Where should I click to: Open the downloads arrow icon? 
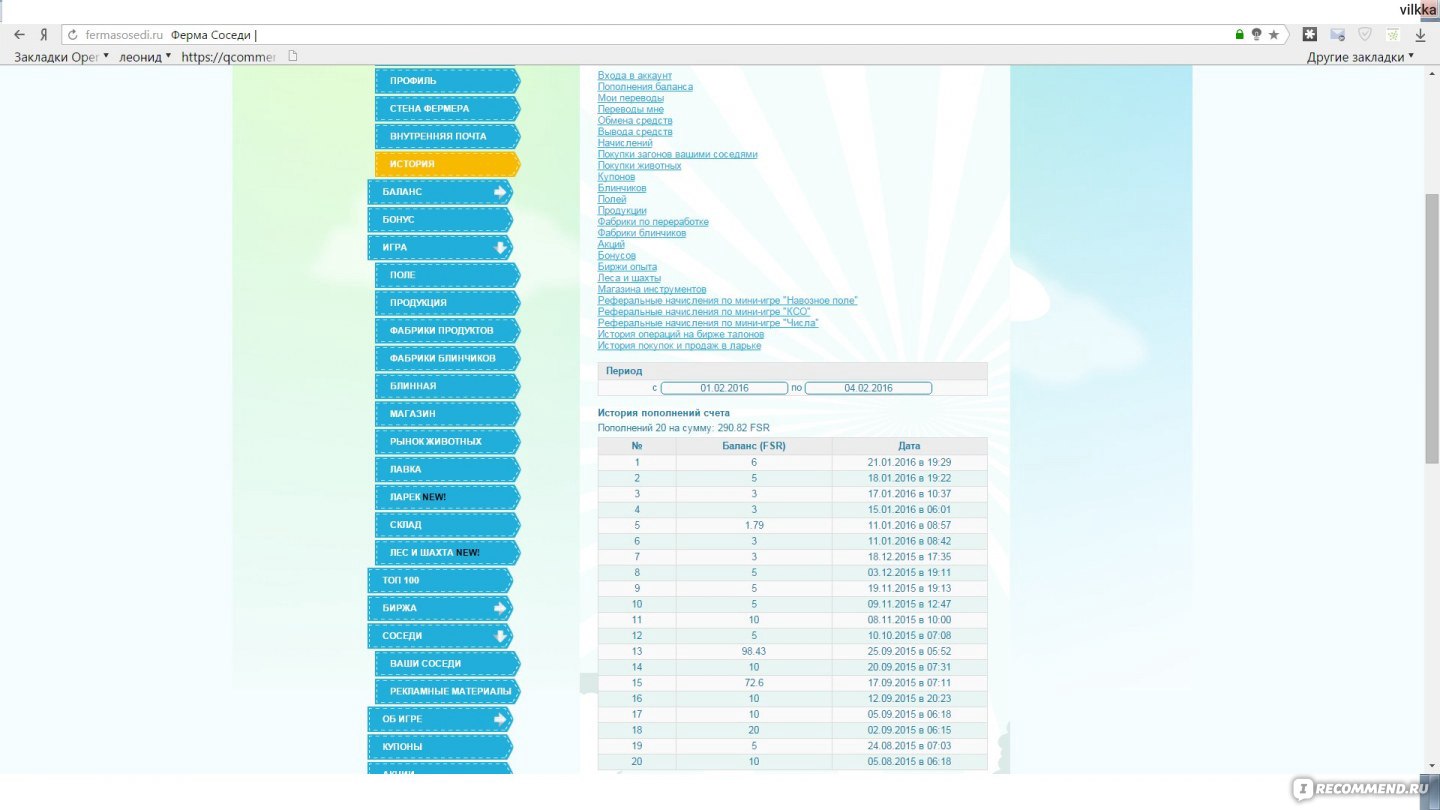point(1420,34)
